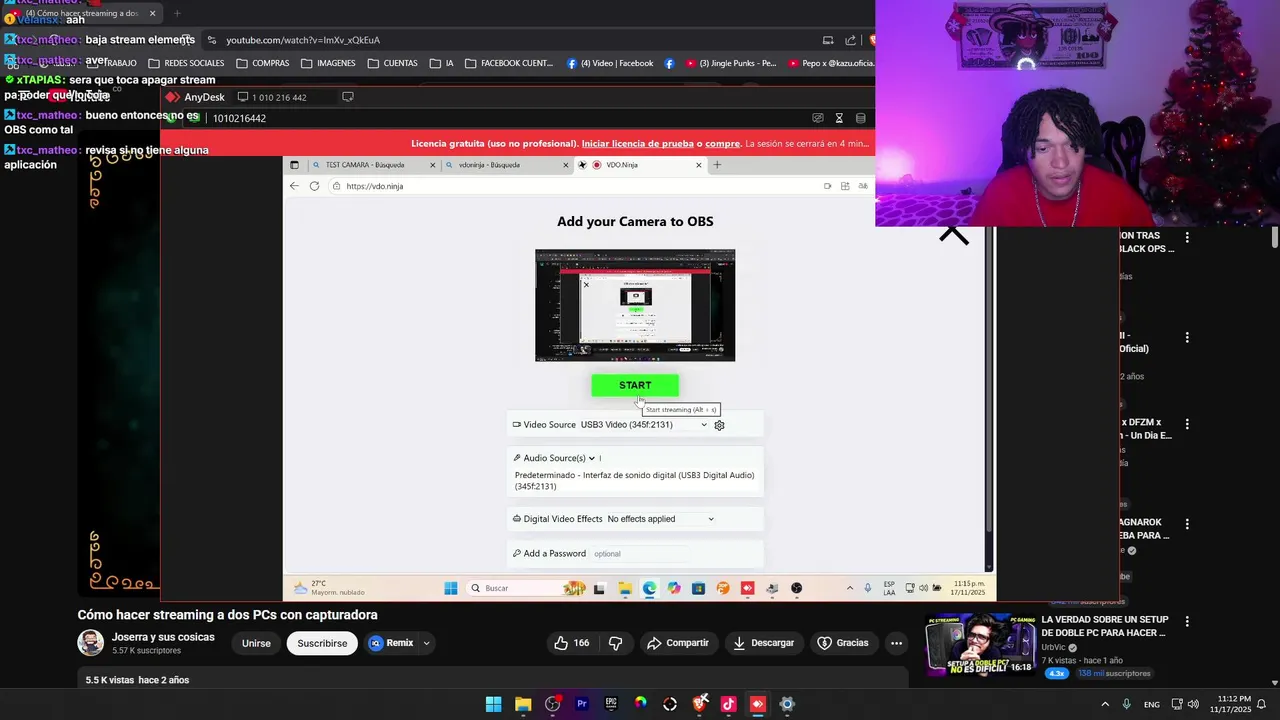Dislike the YouTube video
1280x720 pixels.
616,643
